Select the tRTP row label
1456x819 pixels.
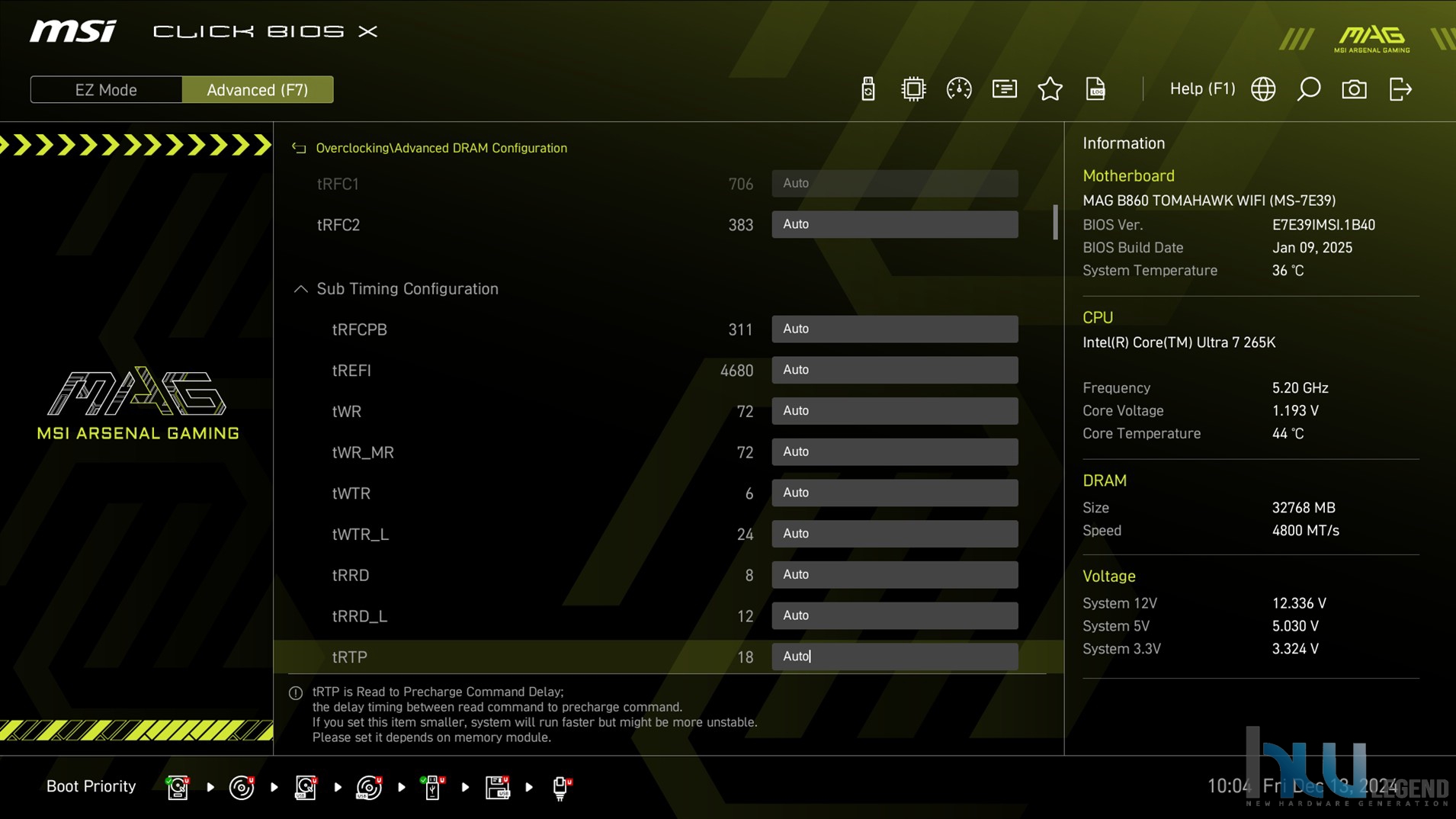(349, 657)
